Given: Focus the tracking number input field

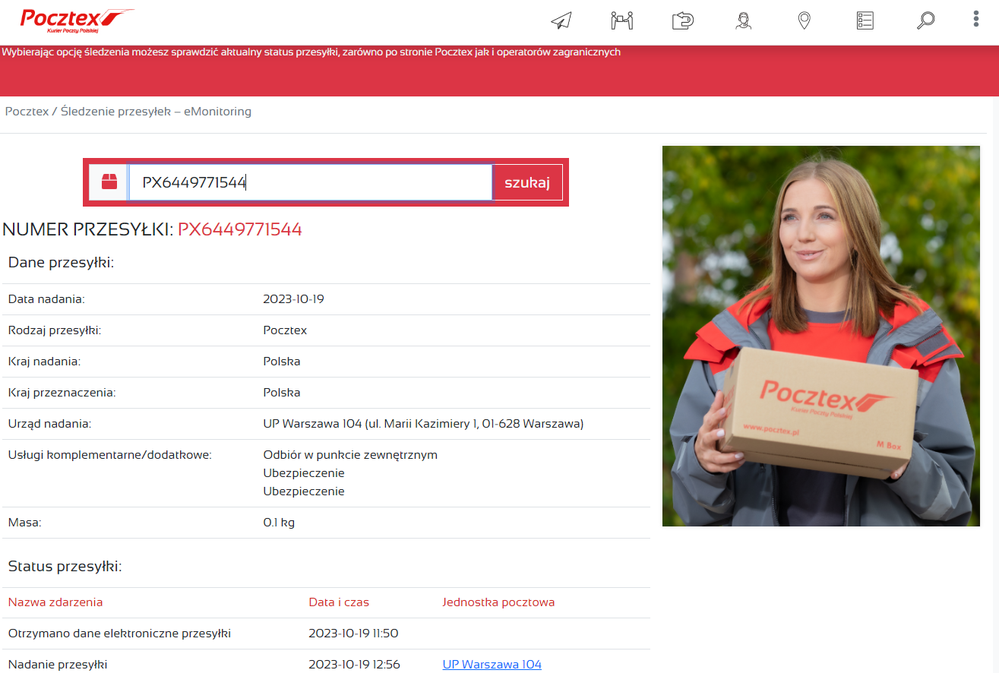Looking at the screenshot, I should point(310,182).
